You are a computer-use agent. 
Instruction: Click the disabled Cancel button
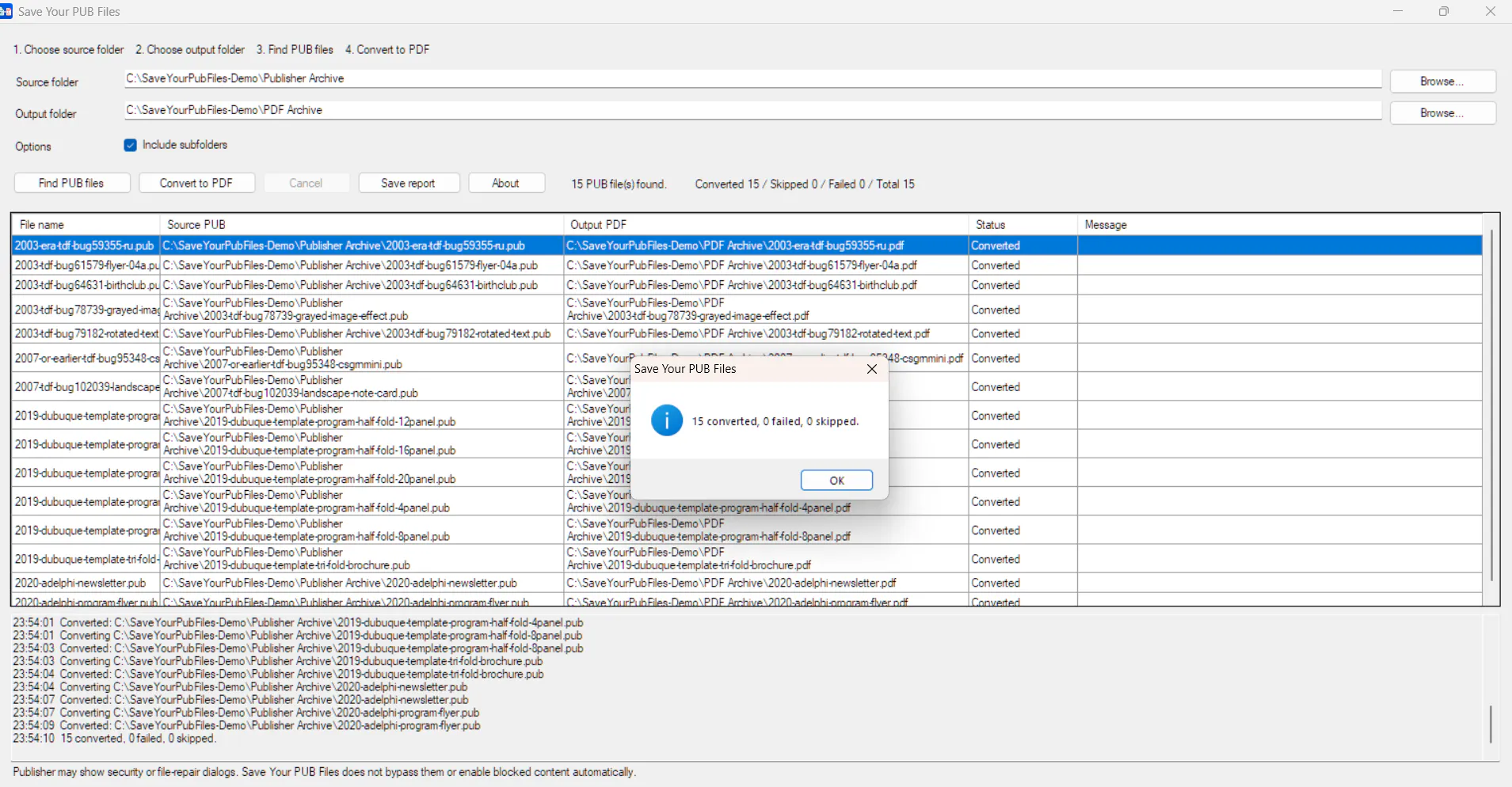(306, 183)
